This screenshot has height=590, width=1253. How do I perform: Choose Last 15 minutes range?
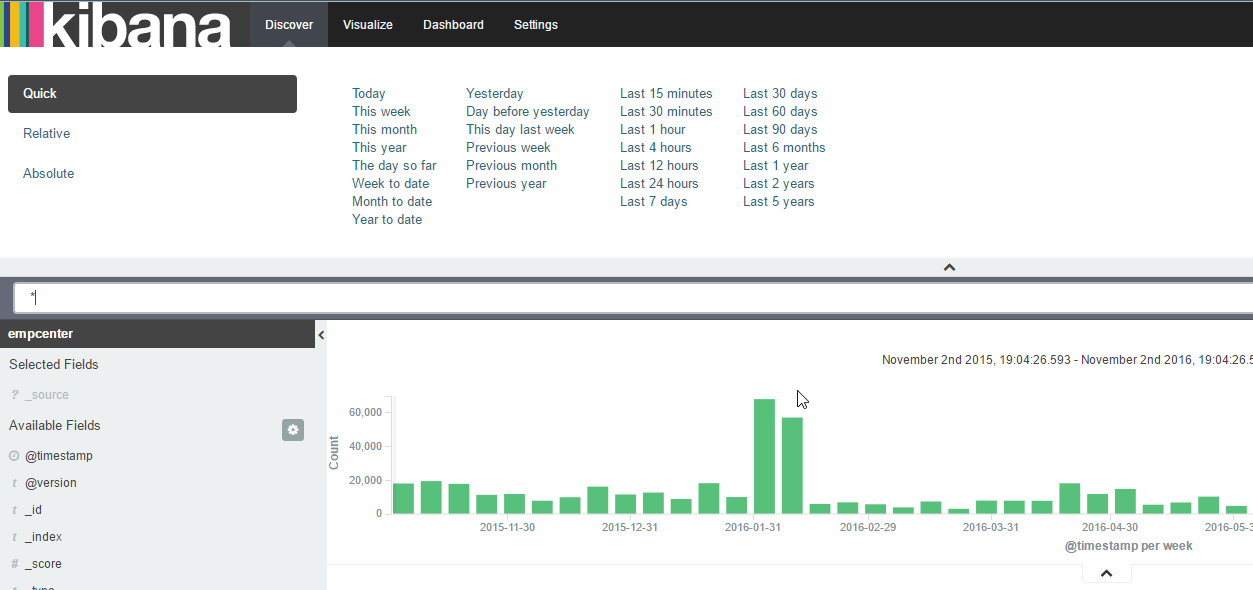(666, 94)
